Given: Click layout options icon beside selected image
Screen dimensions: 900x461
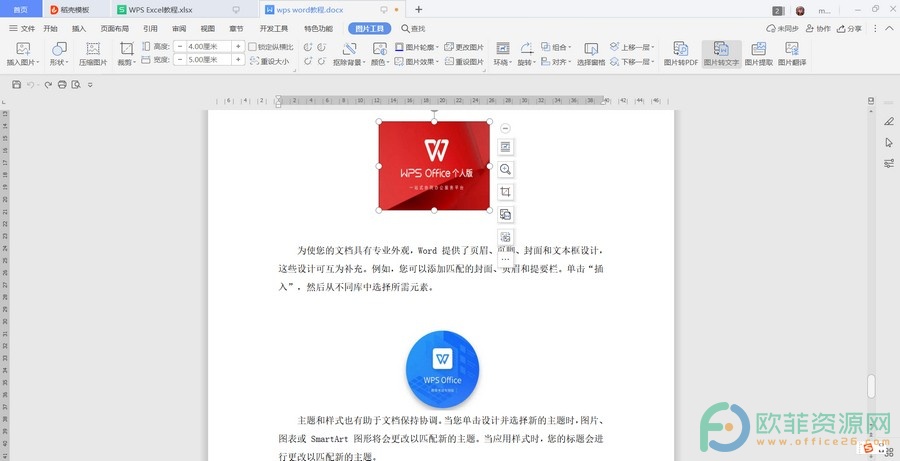Looking at the screenshot, I should 505,147.
